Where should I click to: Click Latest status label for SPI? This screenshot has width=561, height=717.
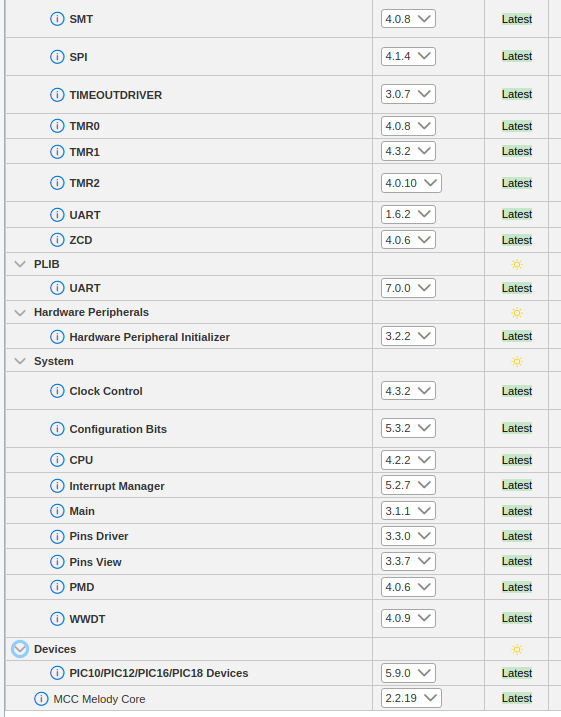517,56
